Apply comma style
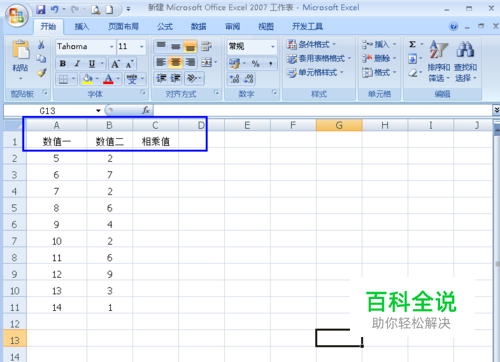The width and height of the screenshot is (500, 362). tap(270, 63)
